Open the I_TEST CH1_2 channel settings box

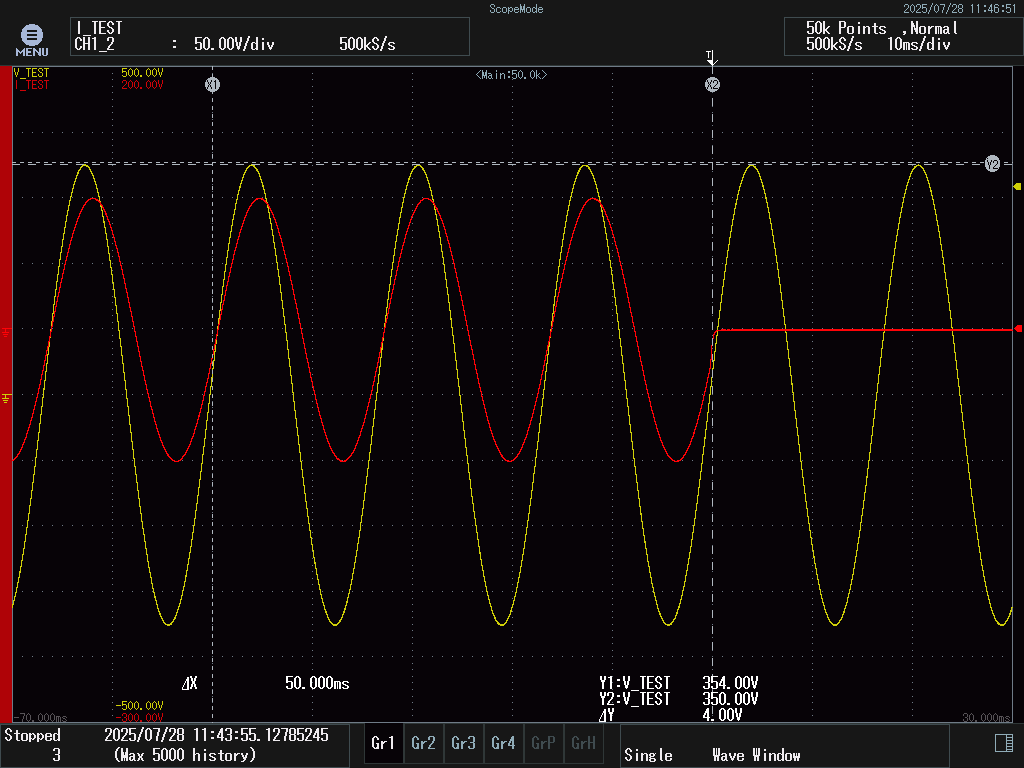click(270, 37)
